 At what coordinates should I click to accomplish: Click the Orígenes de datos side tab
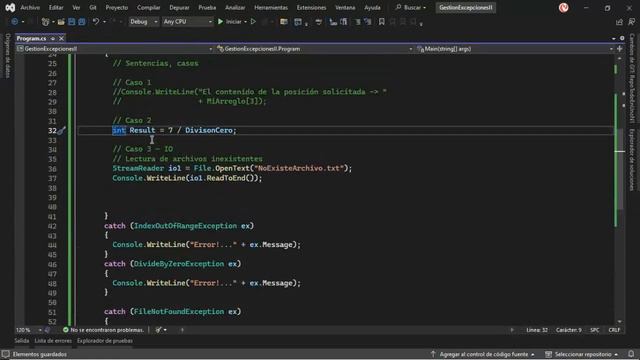click(7, 56)
